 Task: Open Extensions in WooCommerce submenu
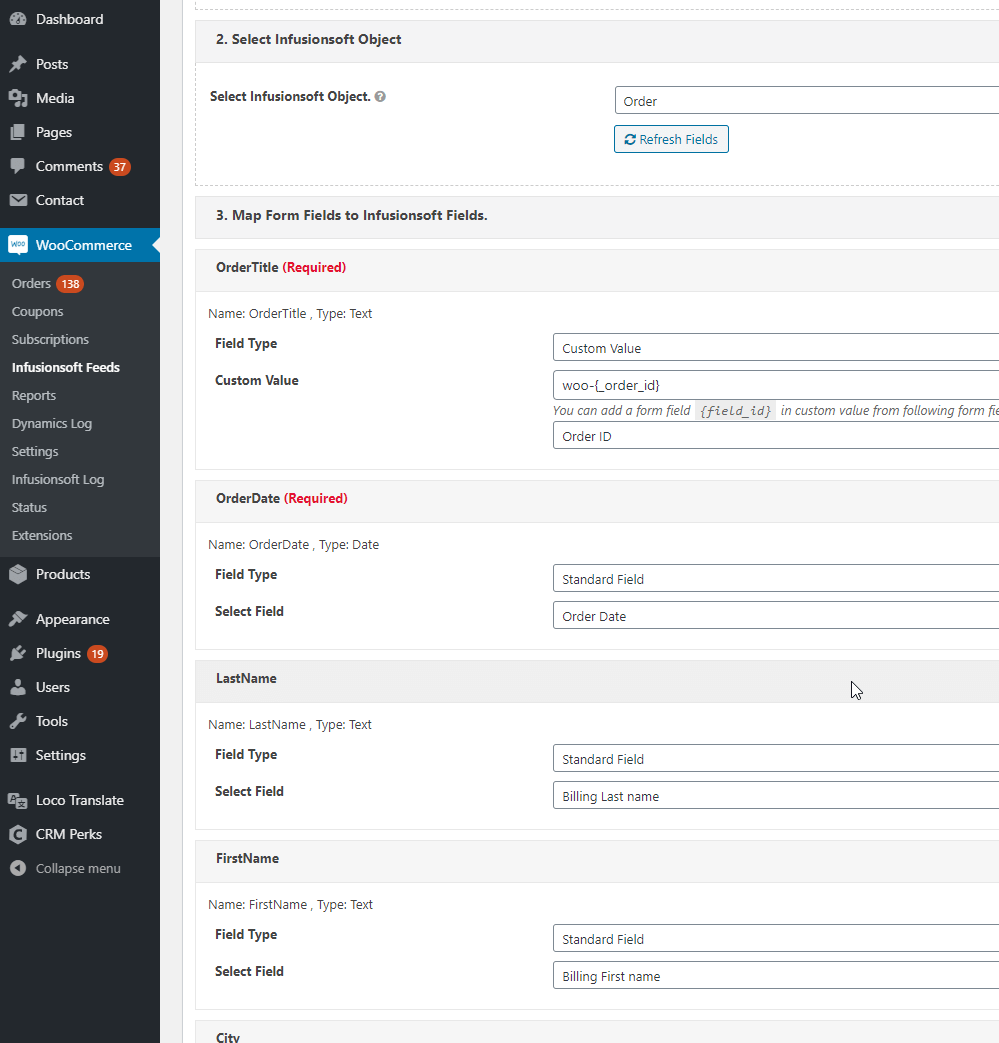pyautogui.click(x=42, y=535)
